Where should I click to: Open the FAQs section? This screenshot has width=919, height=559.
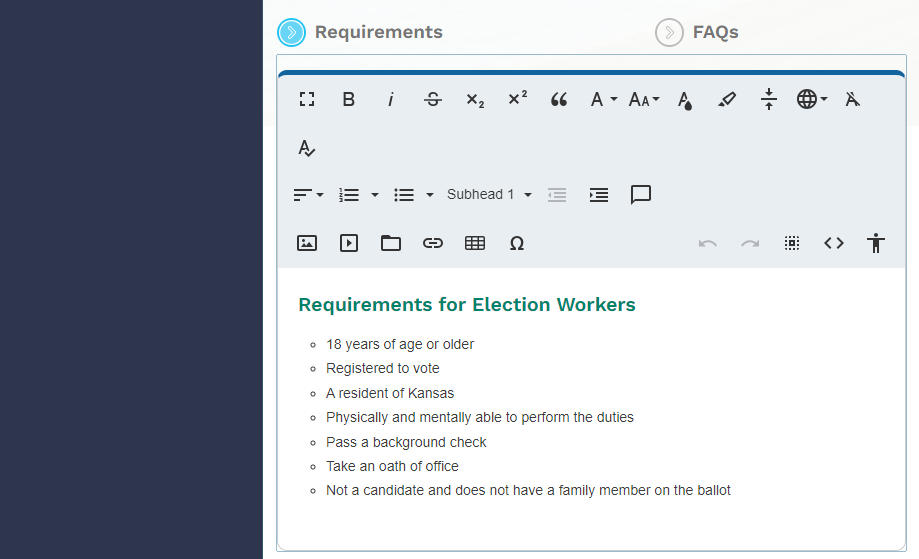[x=697, y=32]
